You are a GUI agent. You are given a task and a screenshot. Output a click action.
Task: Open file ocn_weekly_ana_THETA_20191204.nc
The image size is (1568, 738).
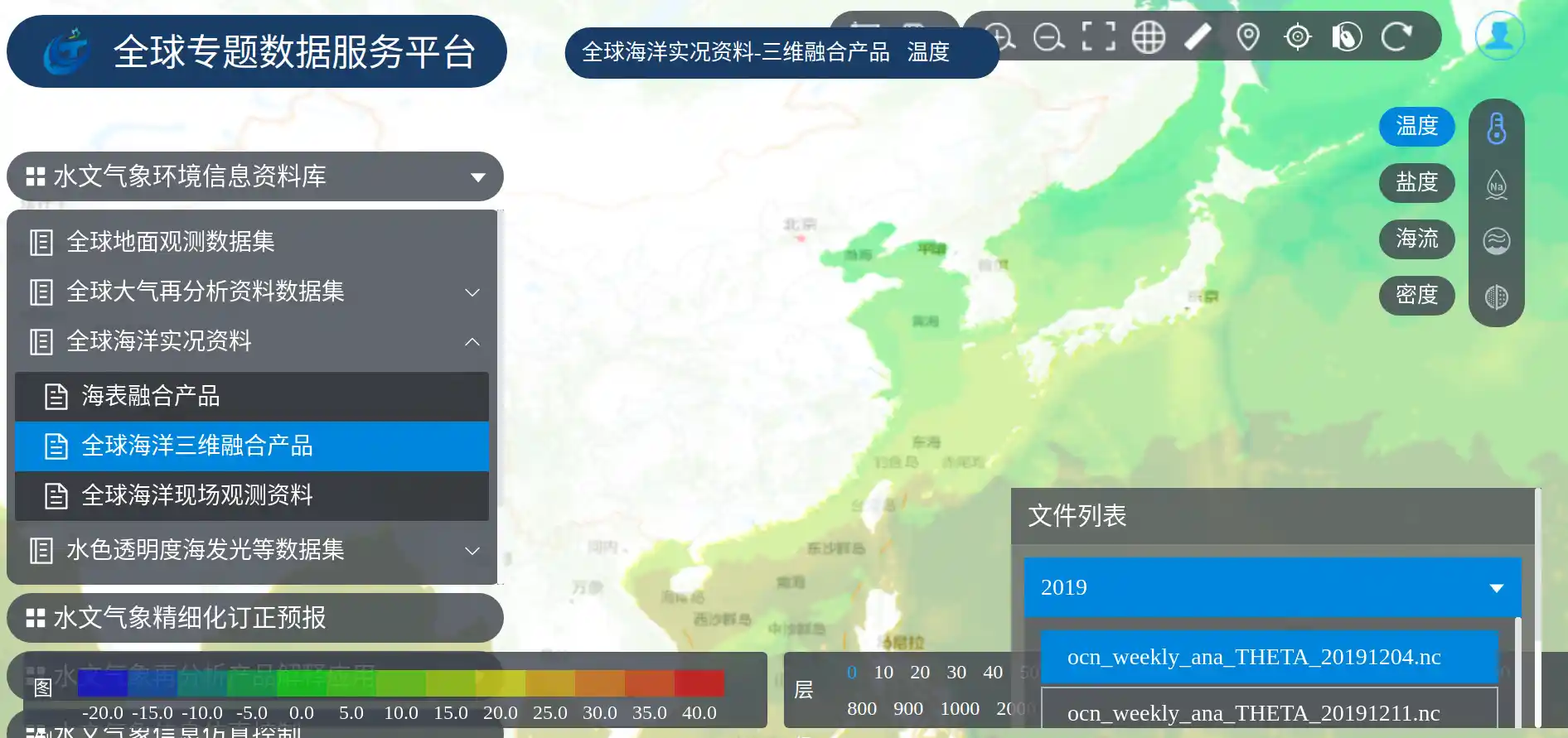[1270, 657]
